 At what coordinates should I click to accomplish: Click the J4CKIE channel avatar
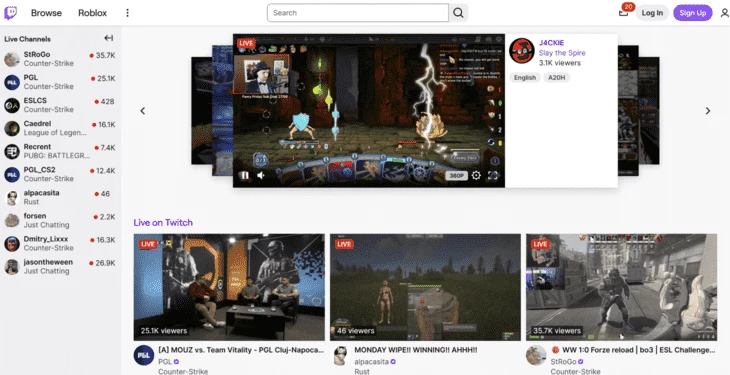pyautogui.click(x=521, y=51)
